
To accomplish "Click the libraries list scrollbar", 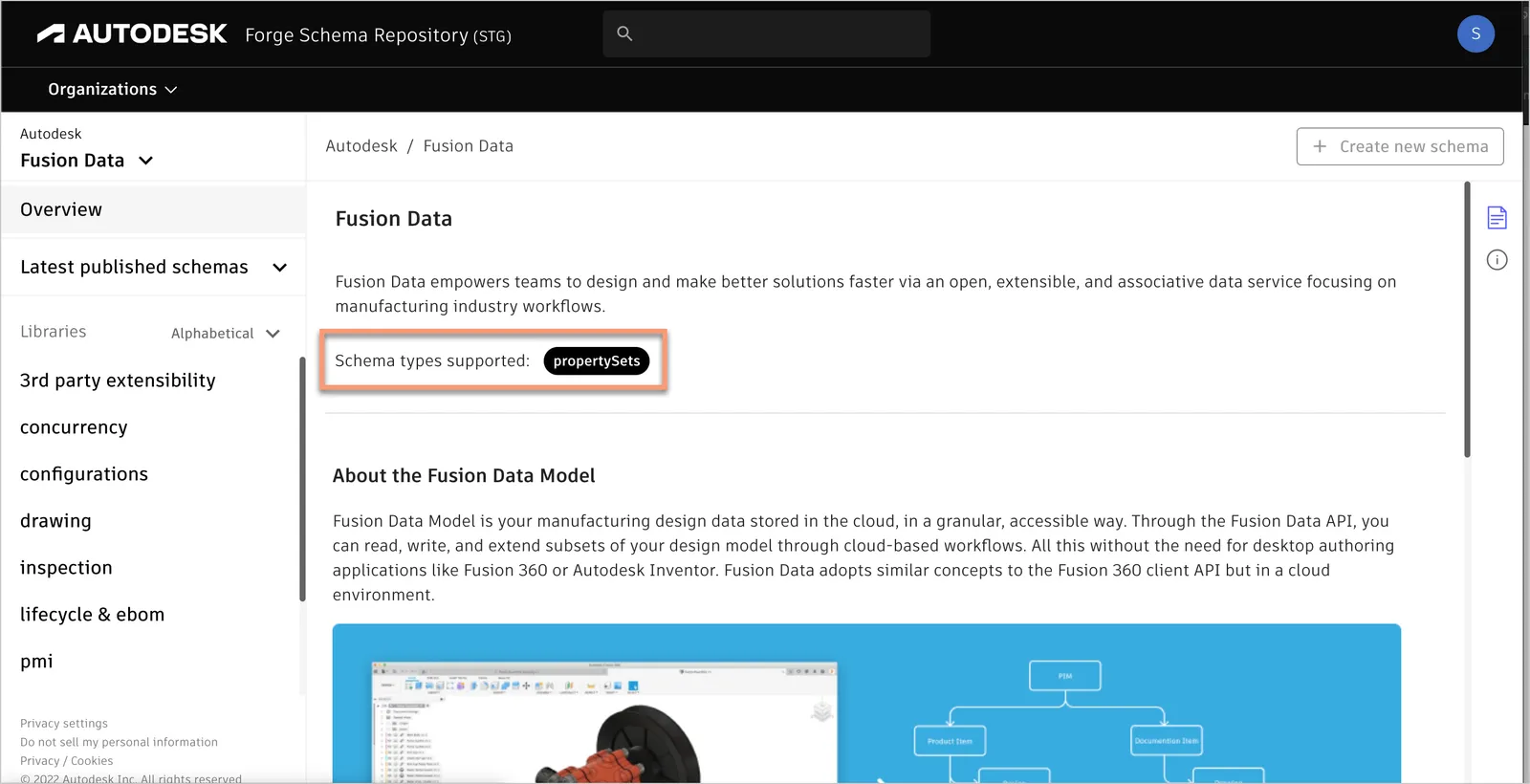I will point(302,479).
